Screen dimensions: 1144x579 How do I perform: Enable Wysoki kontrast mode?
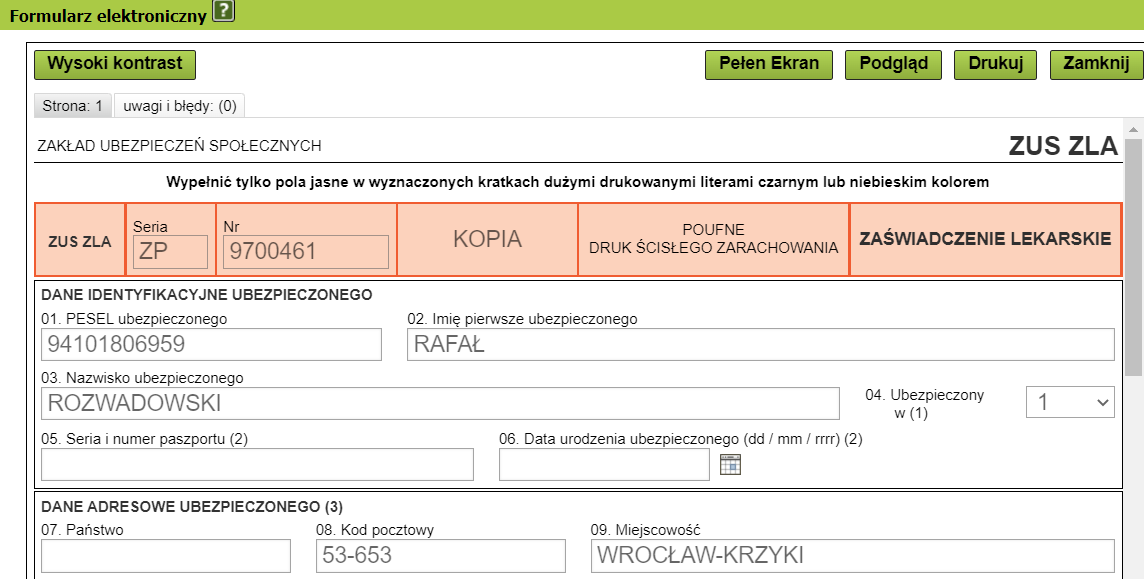click(115, 64)
